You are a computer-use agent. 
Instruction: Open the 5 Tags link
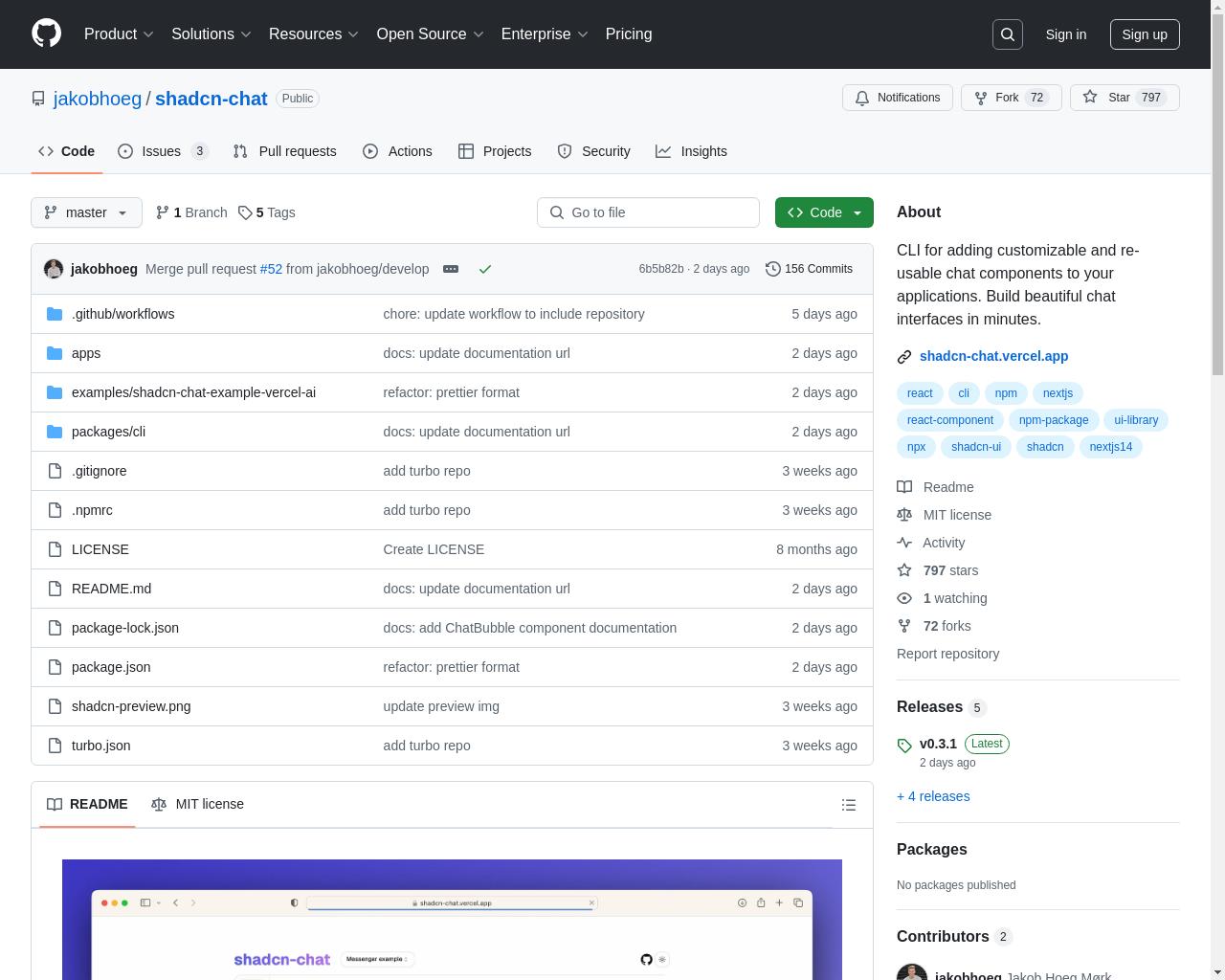coord(267,212)
